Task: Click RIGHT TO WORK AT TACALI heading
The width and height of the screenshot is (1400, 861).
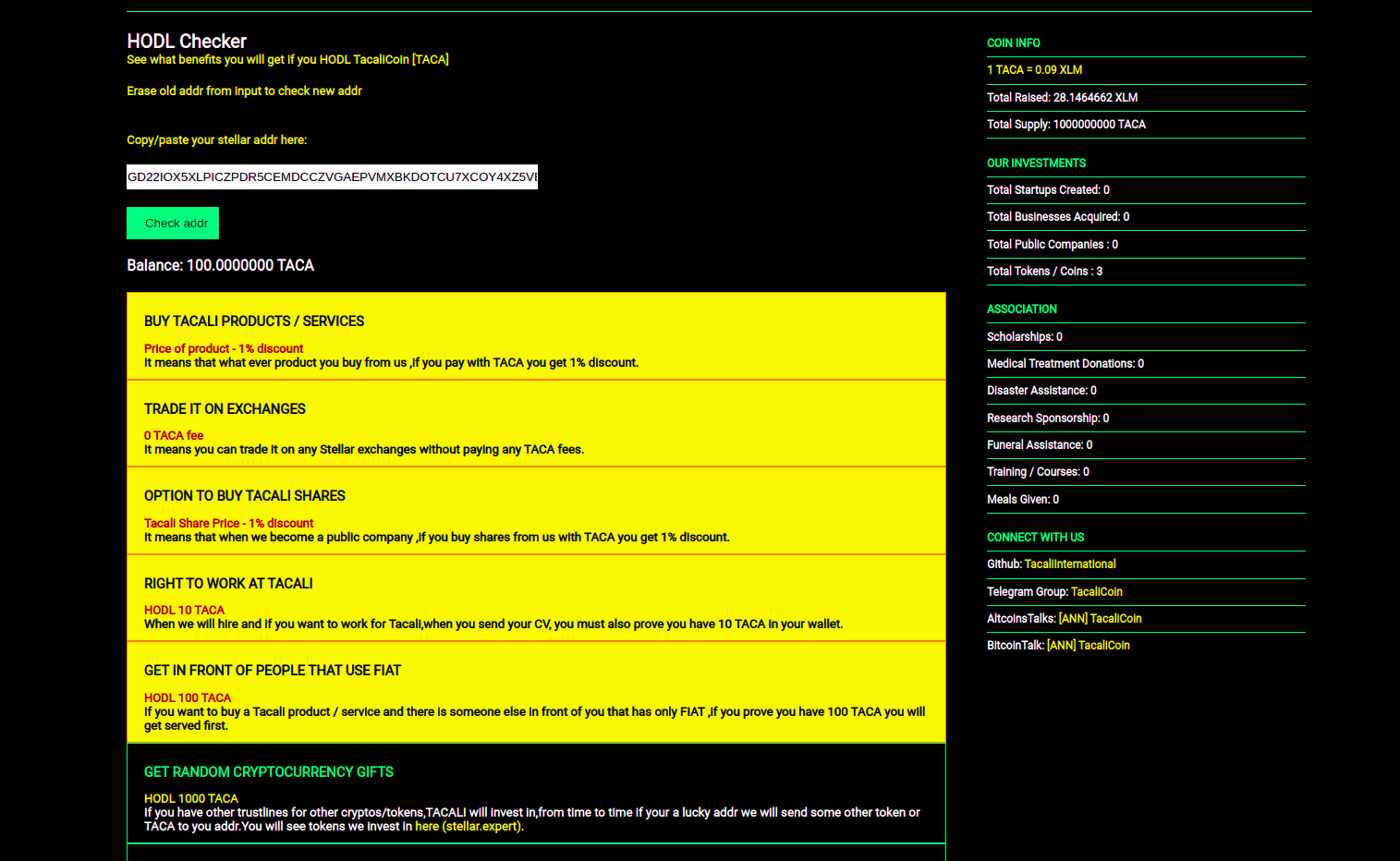Action: click(x=228, y=583)
